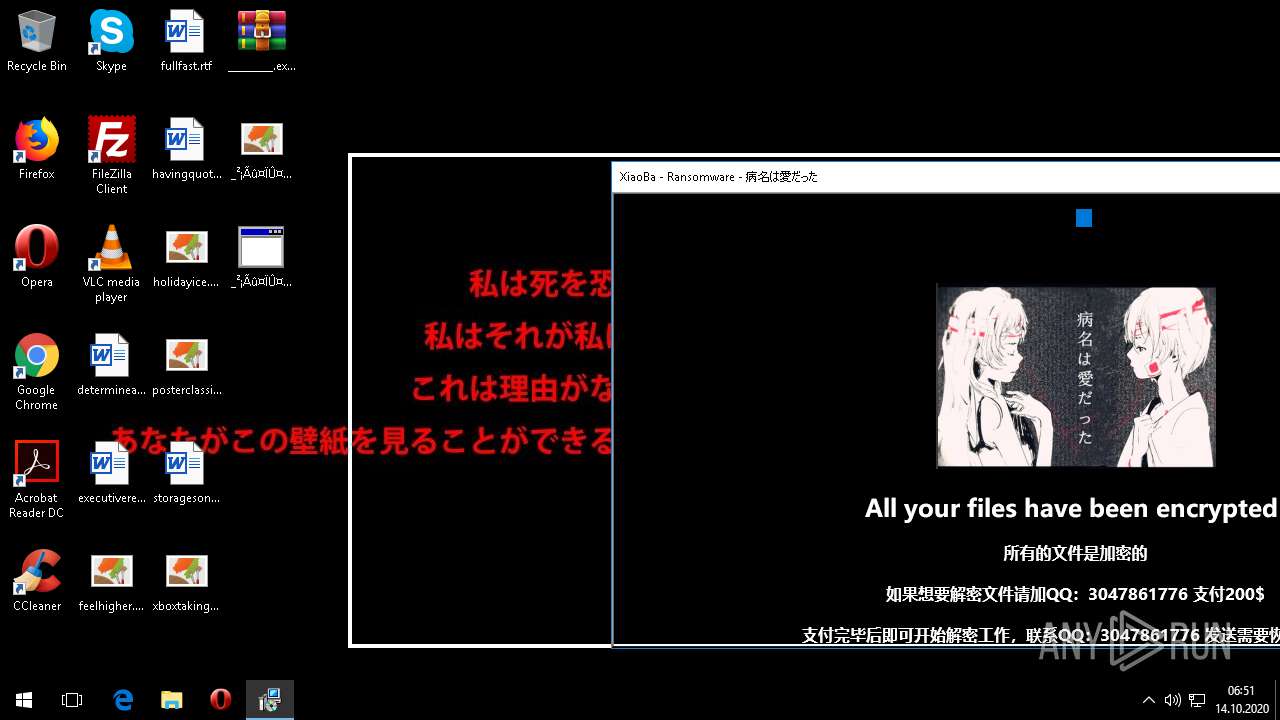Select the havingquot... Word document
This screenshot has width=1280, height=720.
point(186,149)
